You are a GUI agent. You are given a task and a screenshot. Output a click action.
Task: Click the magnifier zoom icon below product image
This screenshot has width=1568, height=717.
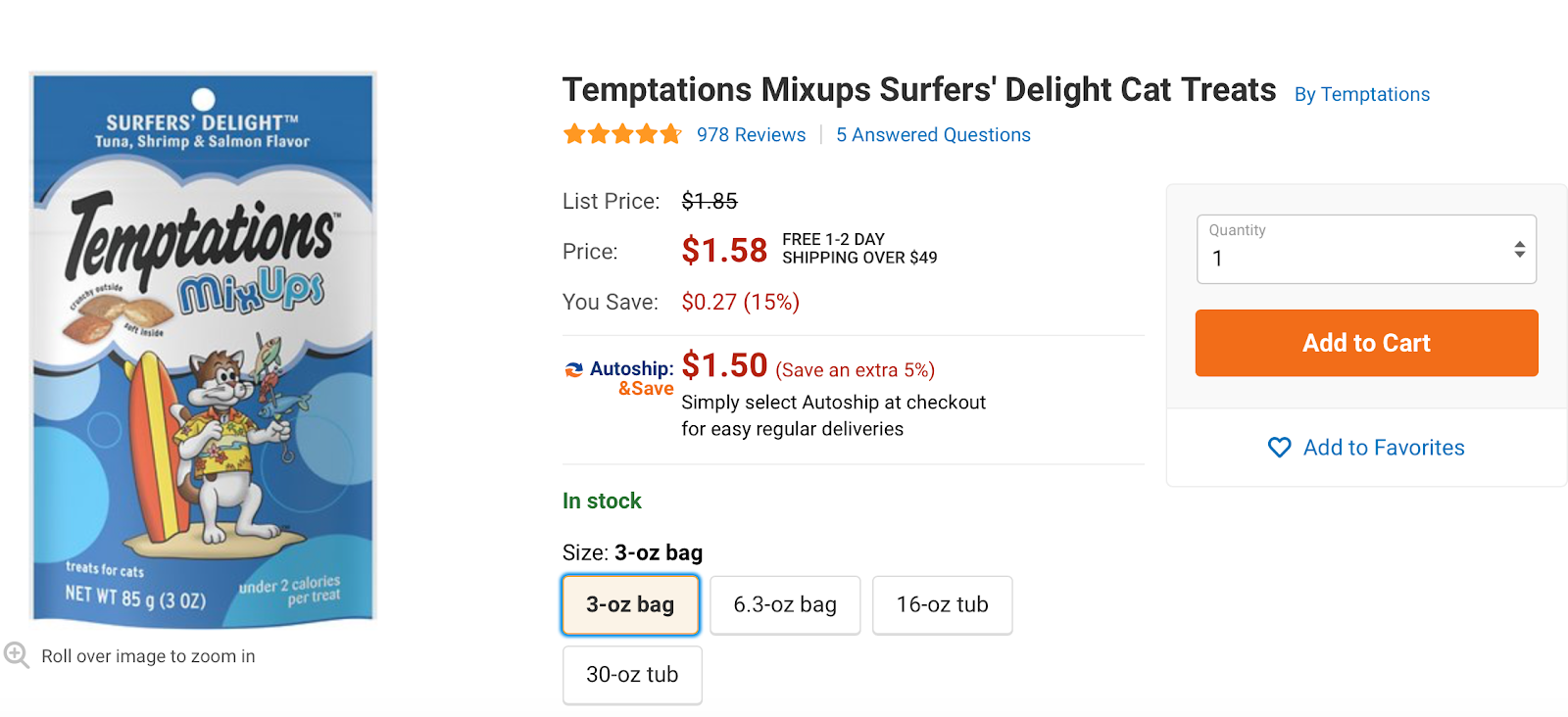(16, 654)
